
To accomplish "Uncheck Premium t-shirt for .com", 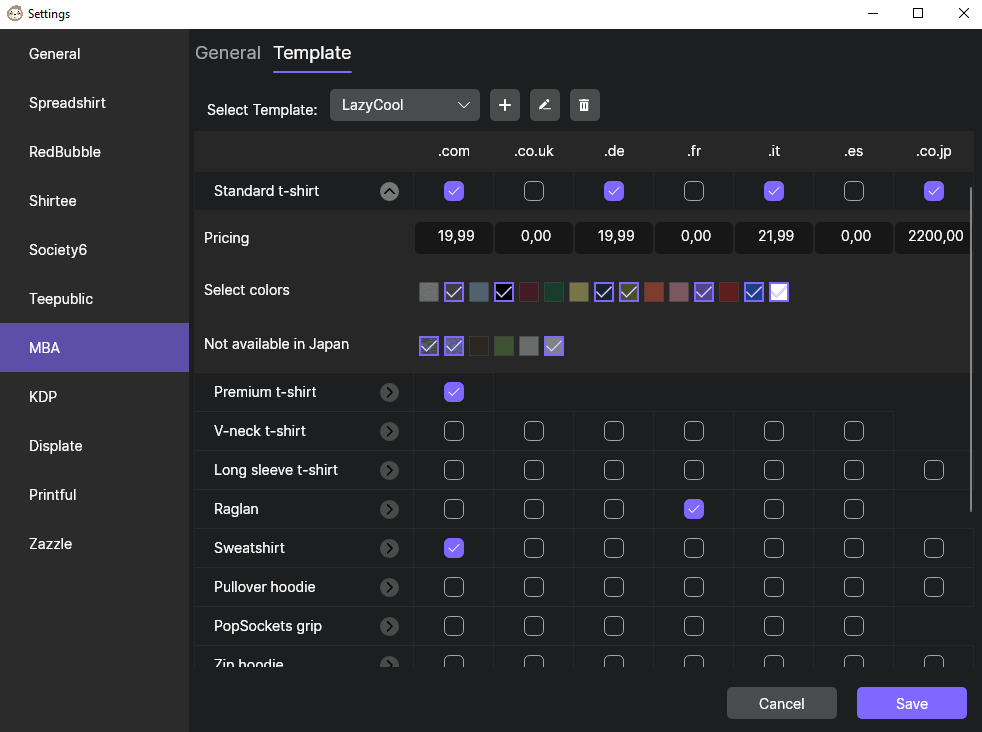I will 454,392.
